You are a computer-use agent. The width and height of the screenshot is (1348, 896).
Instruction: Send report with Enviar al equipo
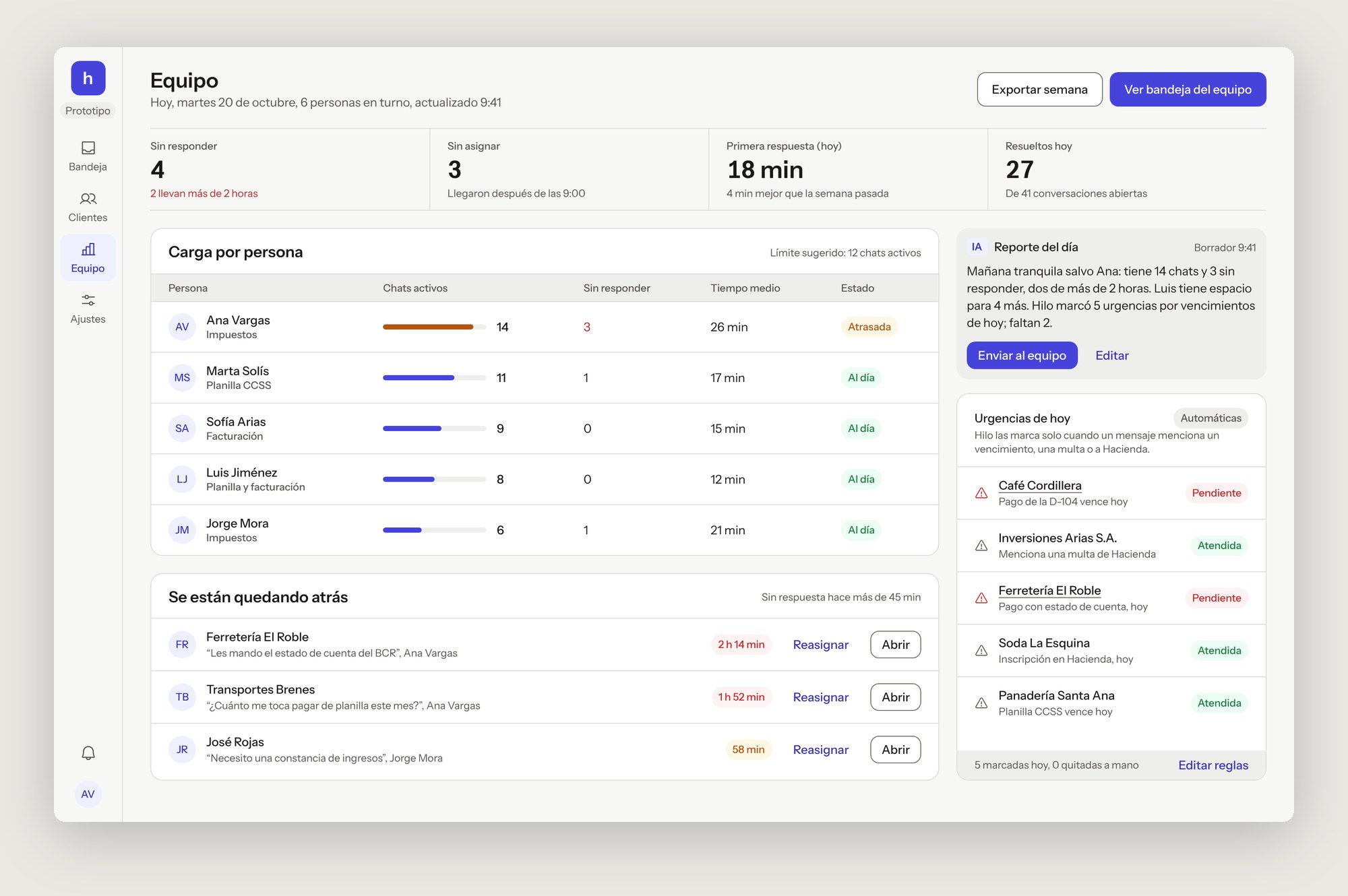point(1022,356)
